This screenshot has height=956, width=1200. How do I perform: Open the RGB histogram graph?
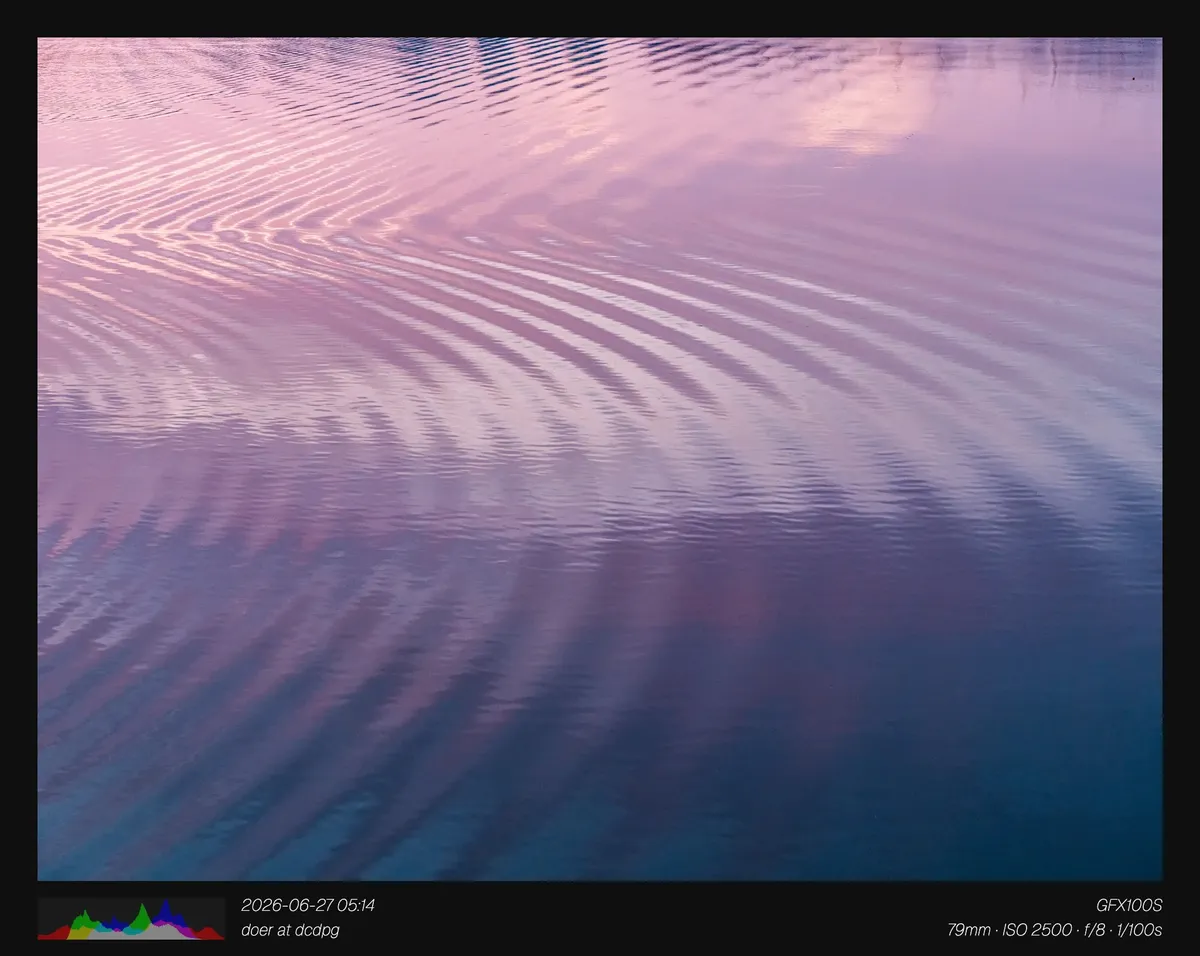click(x=131, y=918)
